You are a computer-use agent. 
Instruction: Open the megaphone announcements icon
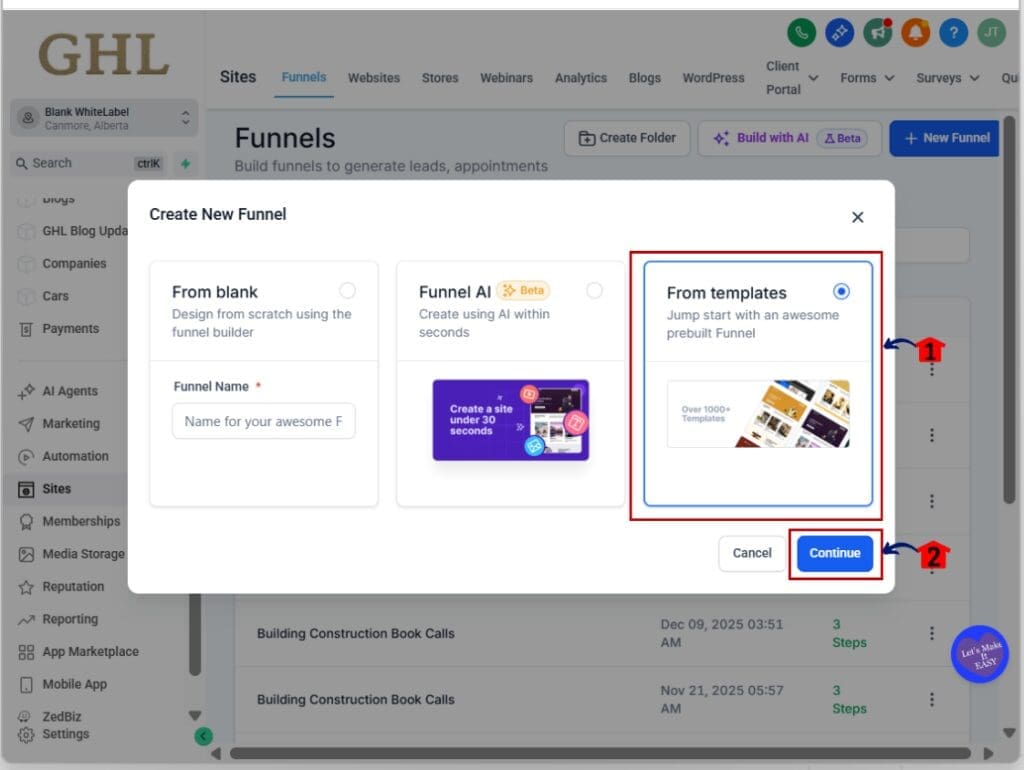click(x=877, y=33)
